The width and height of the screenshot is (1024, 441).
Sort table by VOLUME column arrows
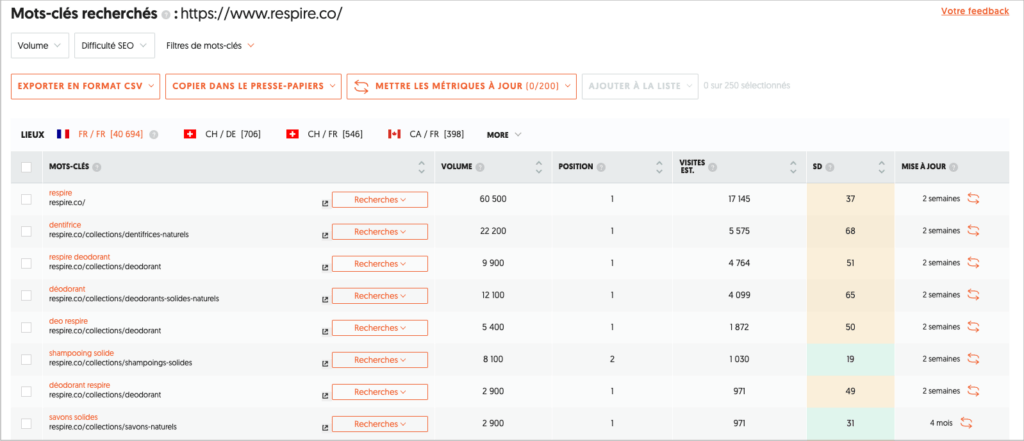539,167
